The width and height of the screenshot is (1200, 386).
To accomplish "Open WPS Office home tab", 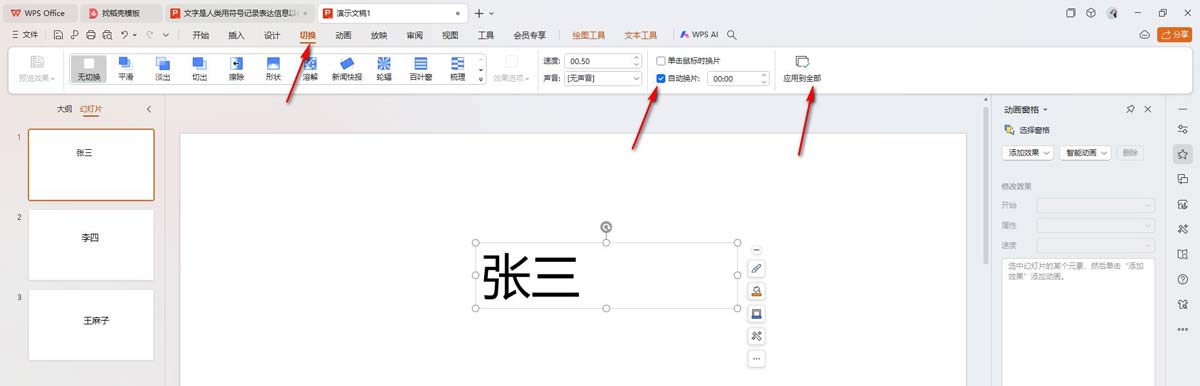I will 39,13.
